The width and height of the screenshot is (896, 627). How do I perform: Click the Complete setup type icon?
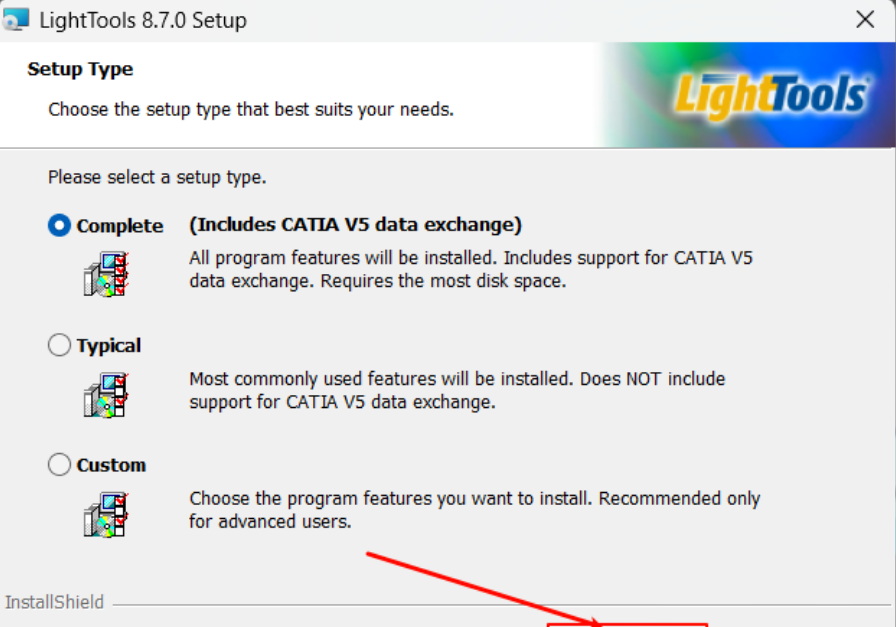pos(106,273)
